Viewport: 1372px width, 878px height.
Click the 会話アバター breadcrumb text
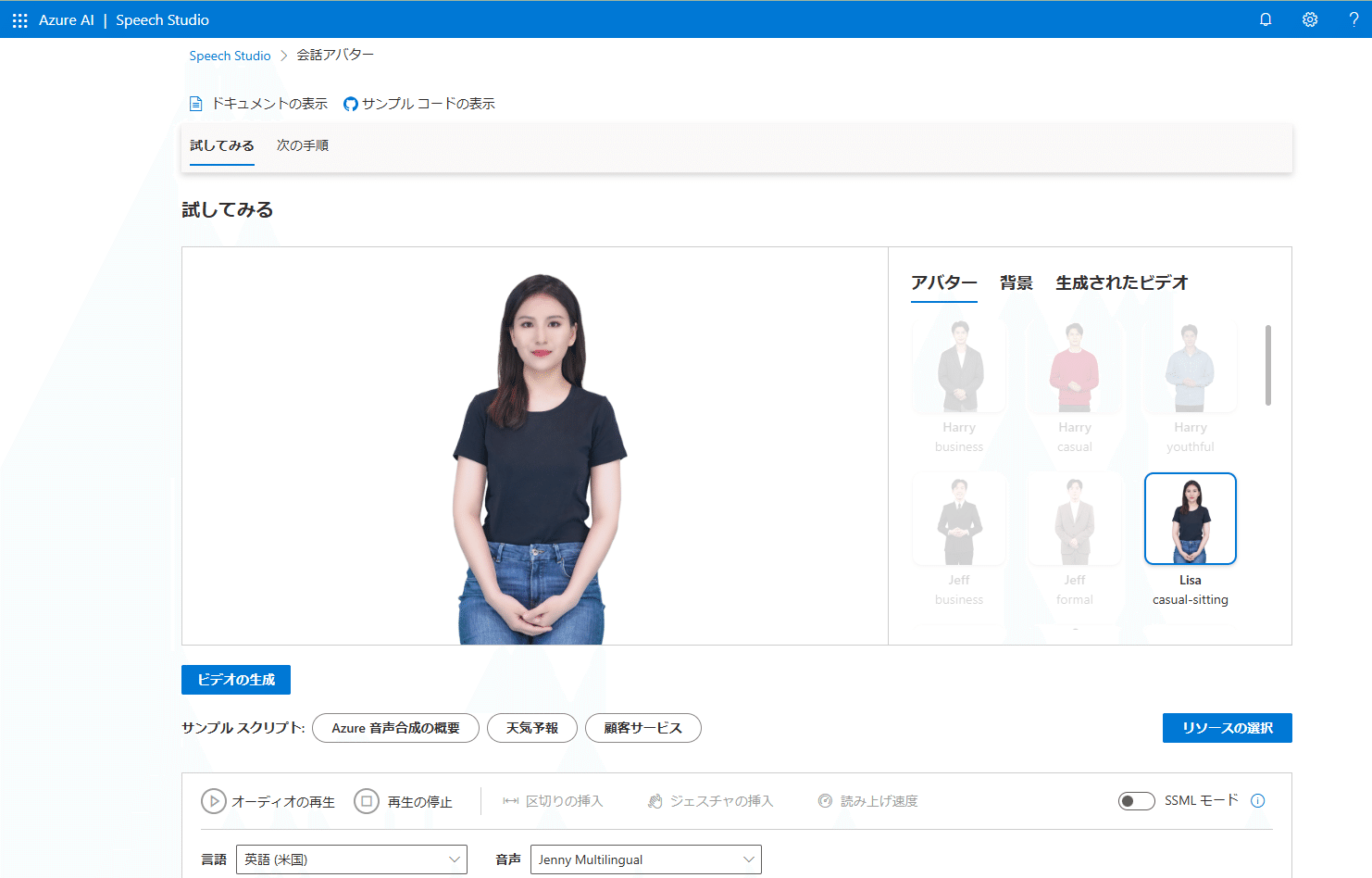pyautogui.click(x=335, y=56)
